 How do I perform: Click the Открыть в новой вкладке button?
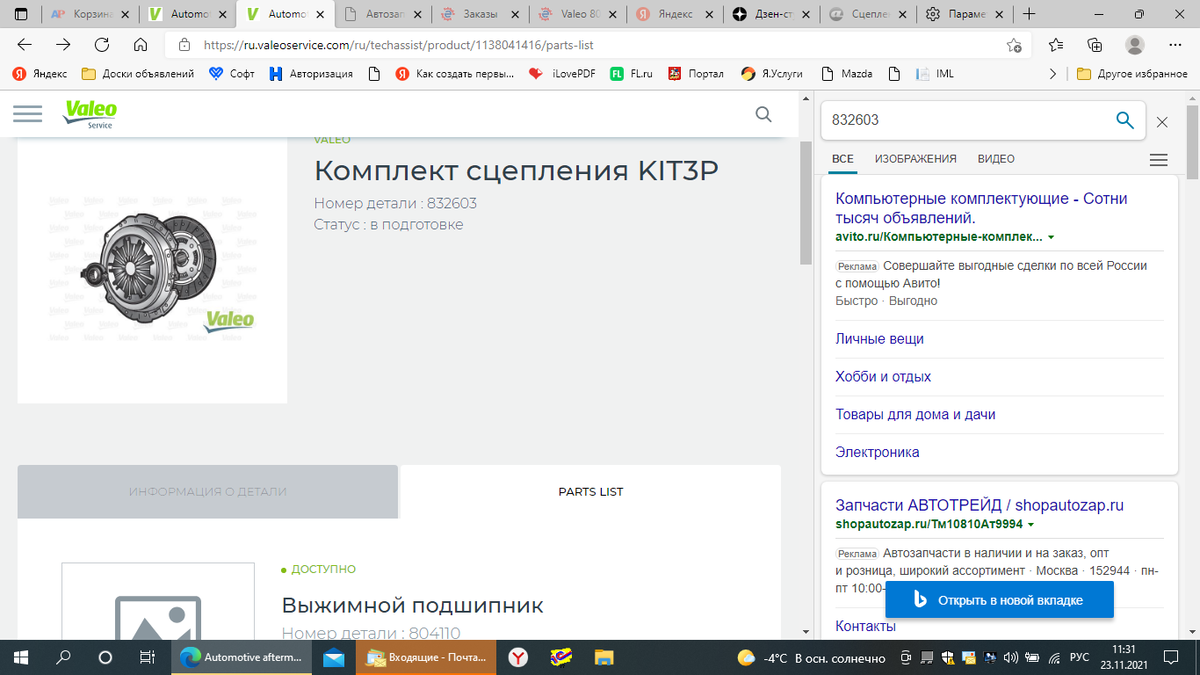tap(999, 601)
